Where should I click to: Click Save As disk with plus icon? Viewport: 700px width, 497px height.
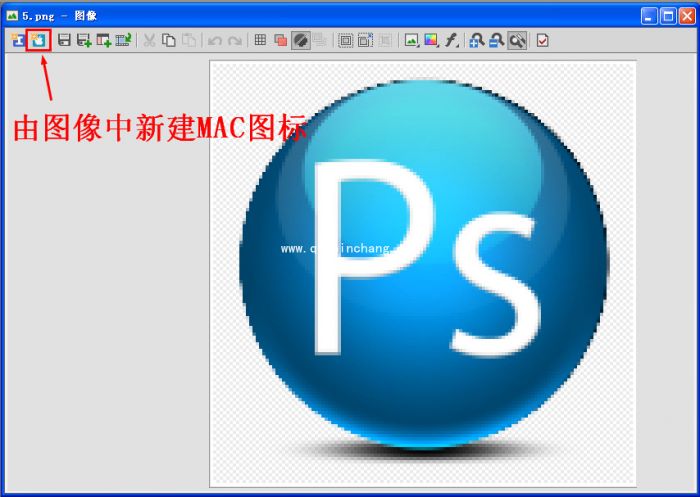tap(84, 41)
